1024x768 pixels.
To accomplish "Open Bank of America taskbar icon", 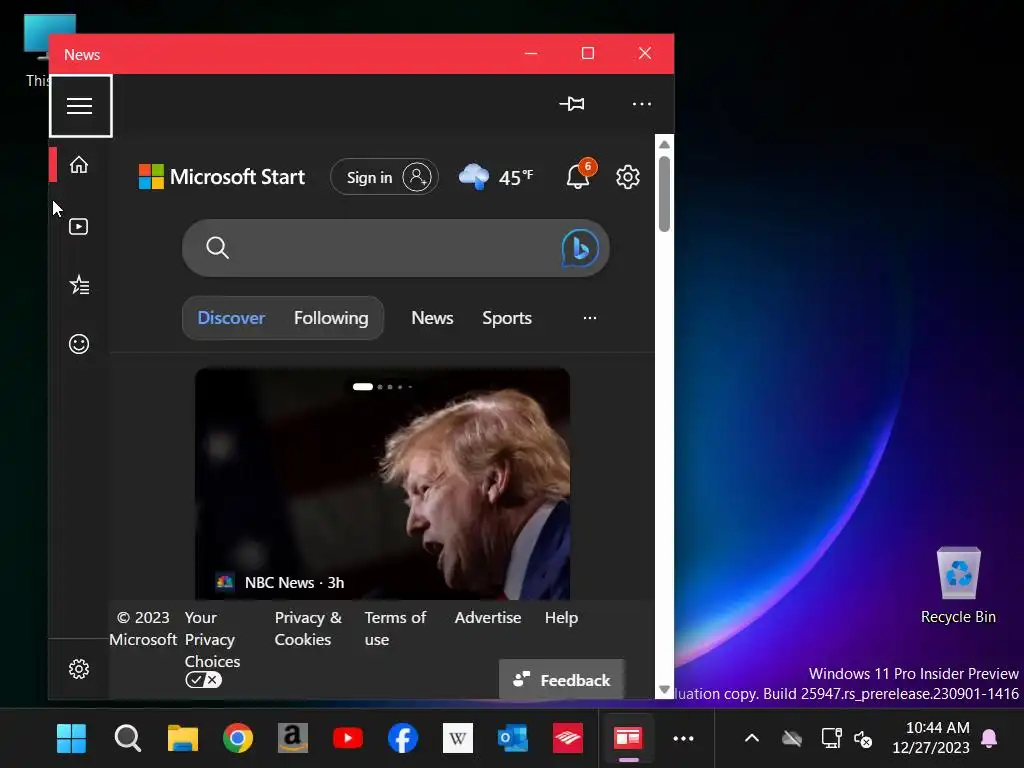I will [x=568, y=739].
